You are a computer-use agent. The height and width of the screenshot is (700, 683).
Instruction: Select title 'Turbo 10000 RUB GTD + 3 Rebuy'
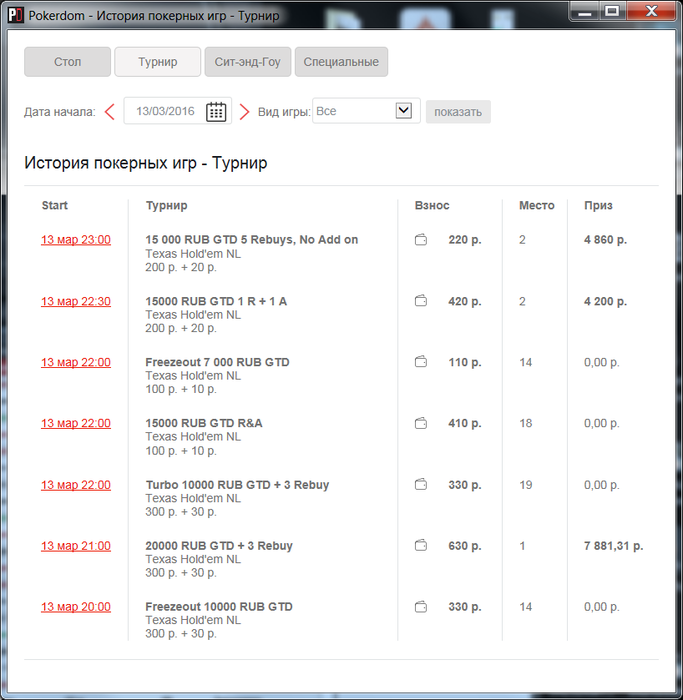pos(237,485)
